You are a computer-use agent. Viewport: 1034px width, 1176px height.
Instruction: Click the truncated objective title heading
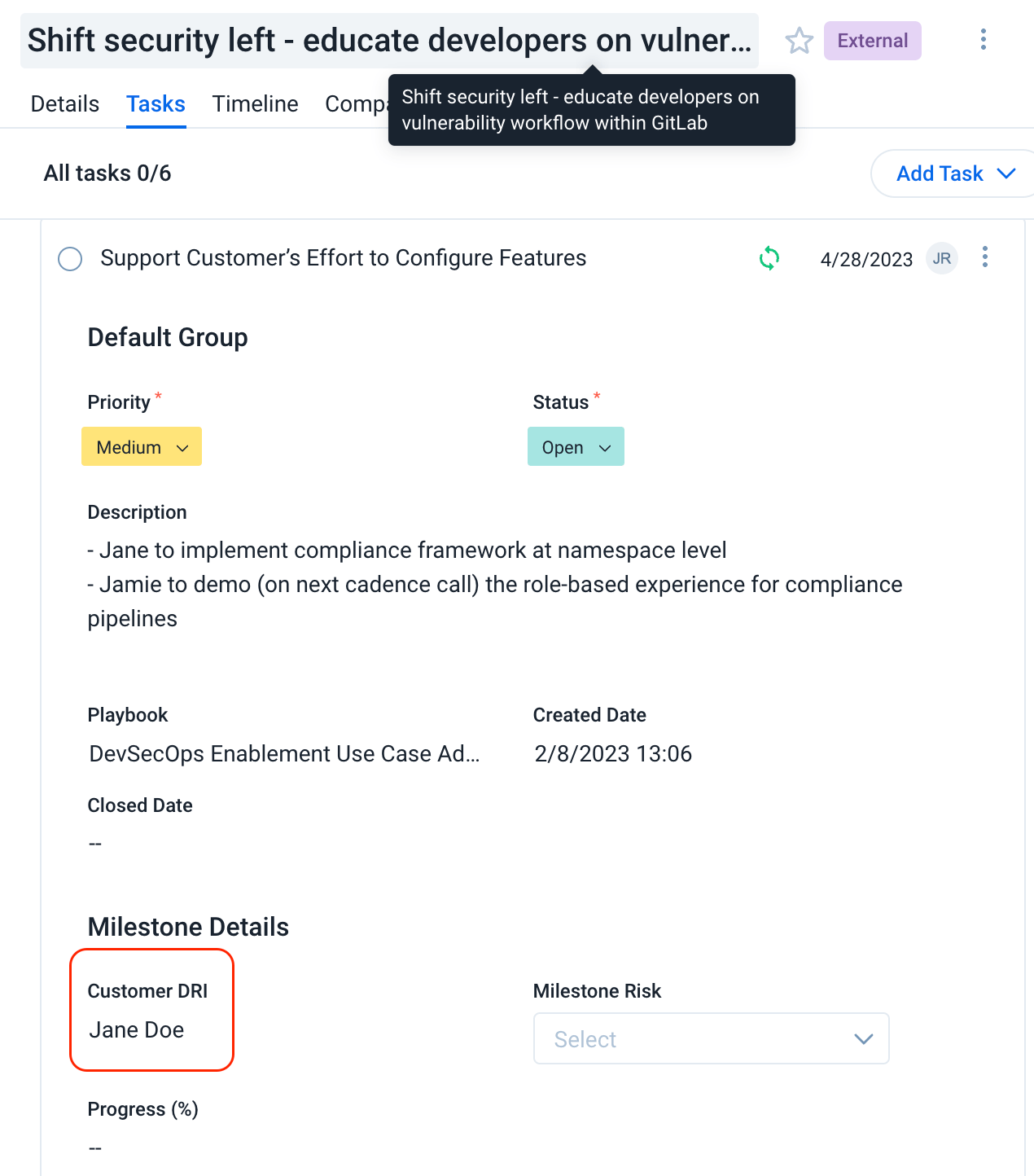pyautogui.click(x=389, y=41)
